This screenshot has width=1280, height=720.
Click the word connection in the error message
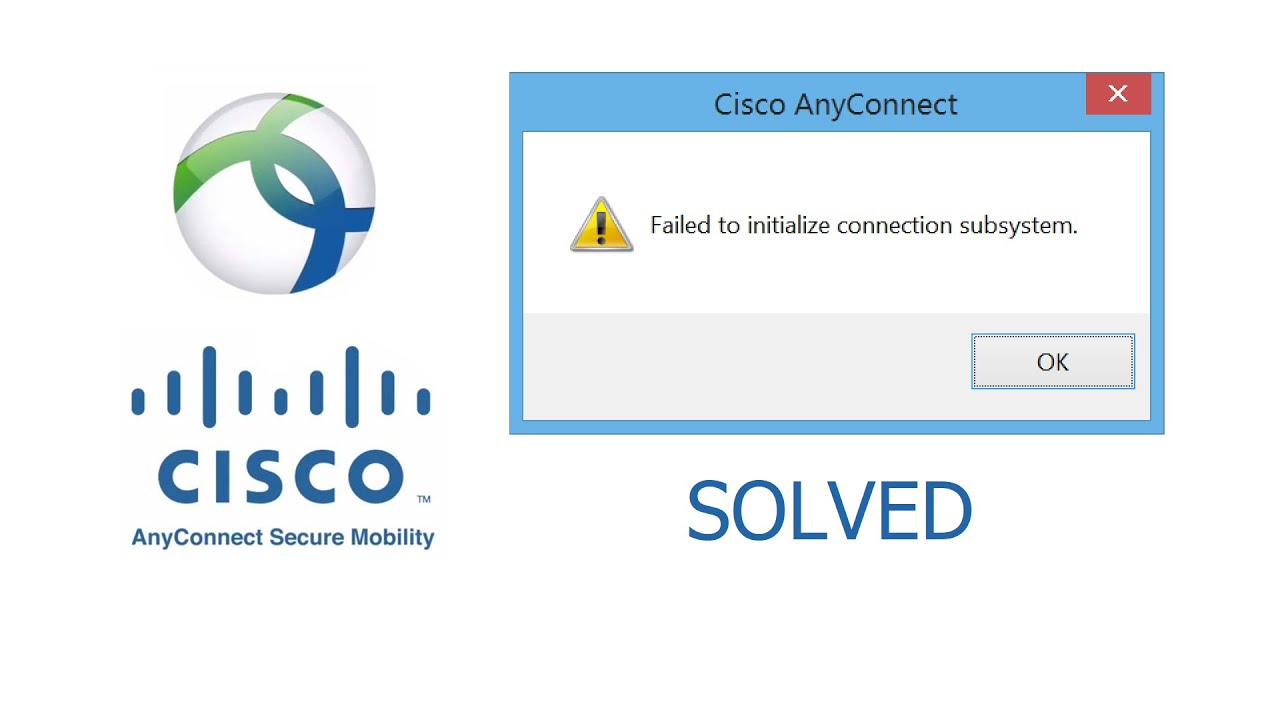tap(894, 225)
